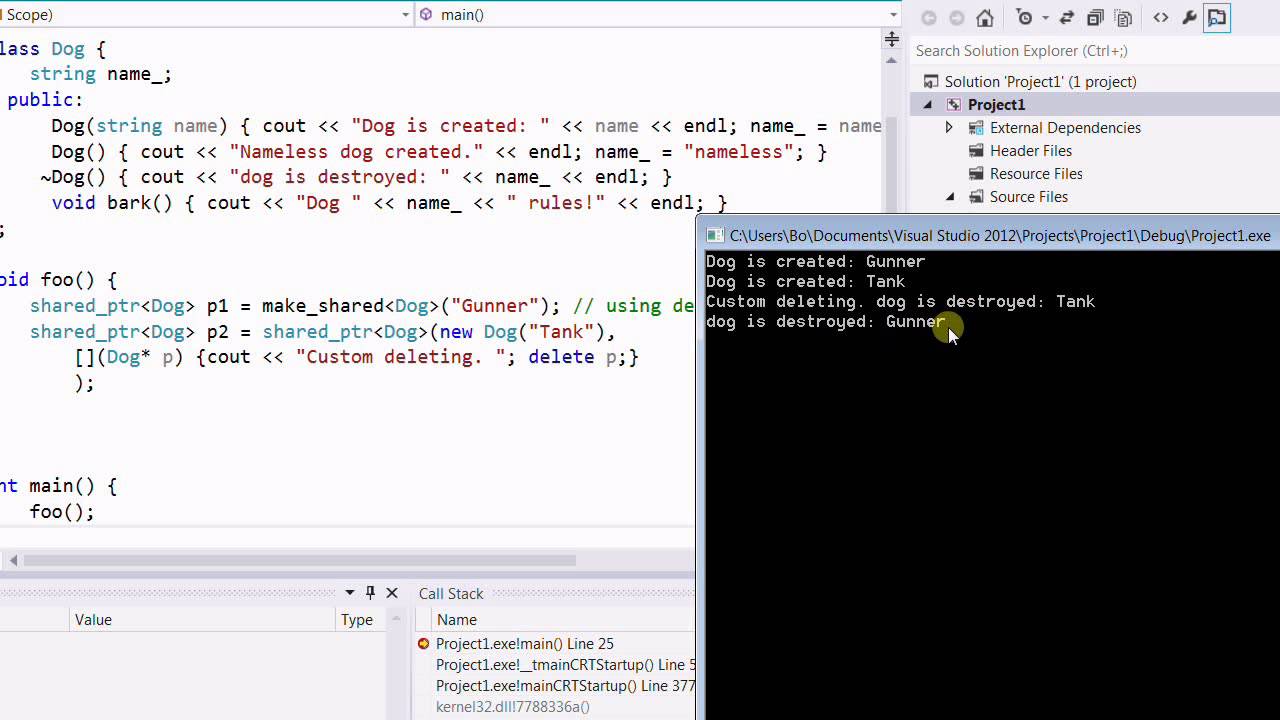Image resolution: width=1280 pixels, height=720 pixels.
Task: Open window position menu of left debug panel
Action: 350,593
